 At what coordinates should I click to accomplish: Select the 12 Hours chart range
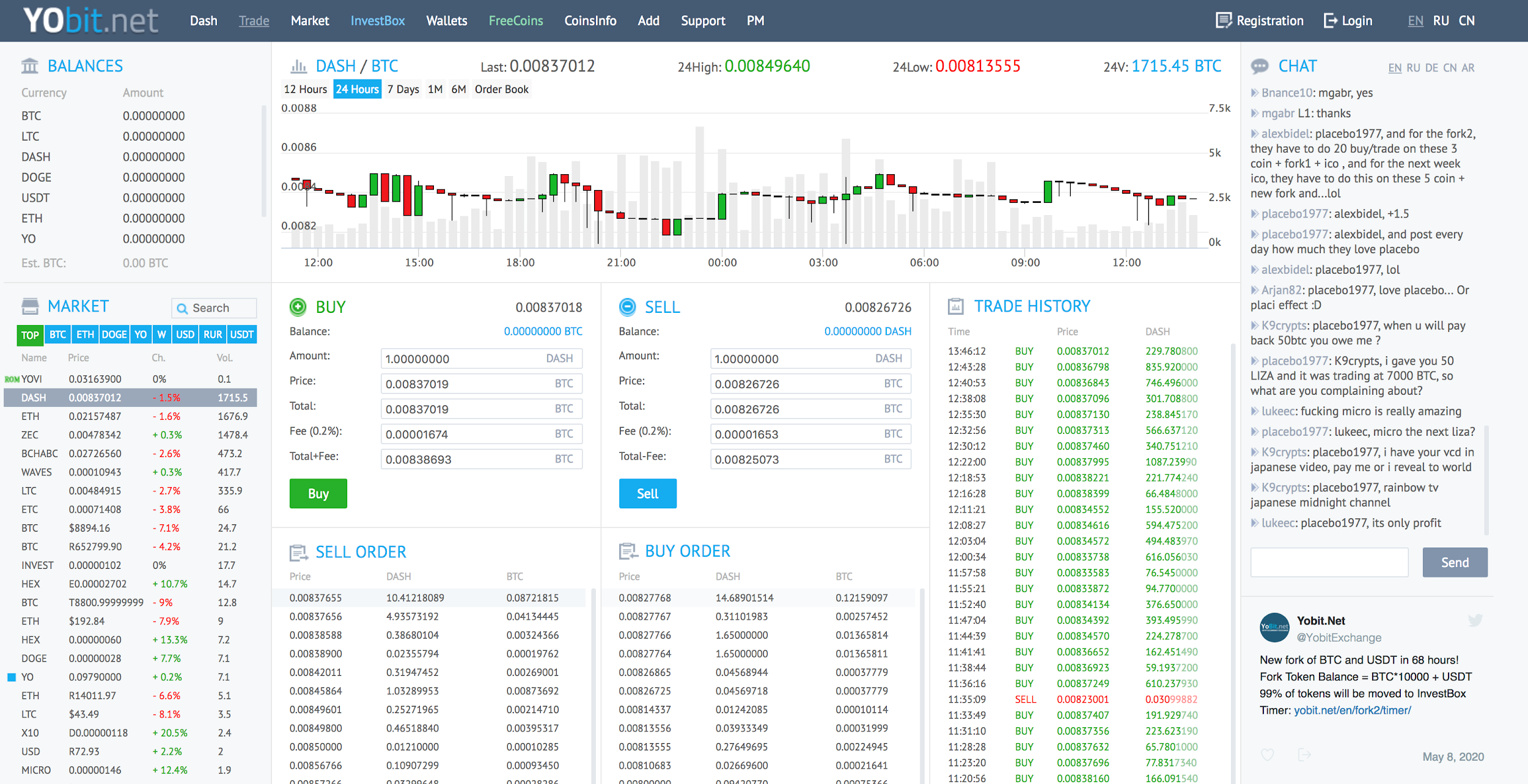click(306, 89)
